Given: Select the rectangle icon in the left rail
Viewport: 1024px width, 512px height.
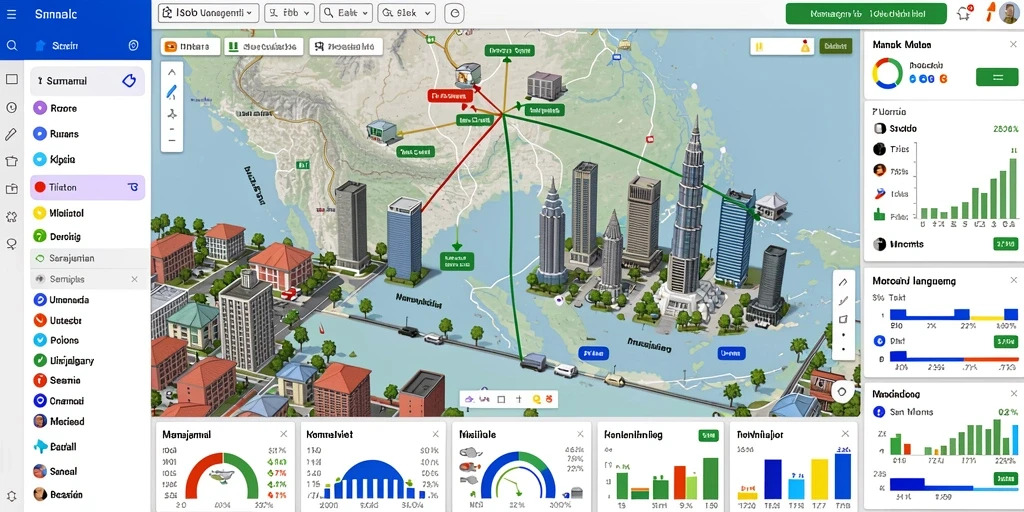Looking at the screenshot, I should (11, 79).
